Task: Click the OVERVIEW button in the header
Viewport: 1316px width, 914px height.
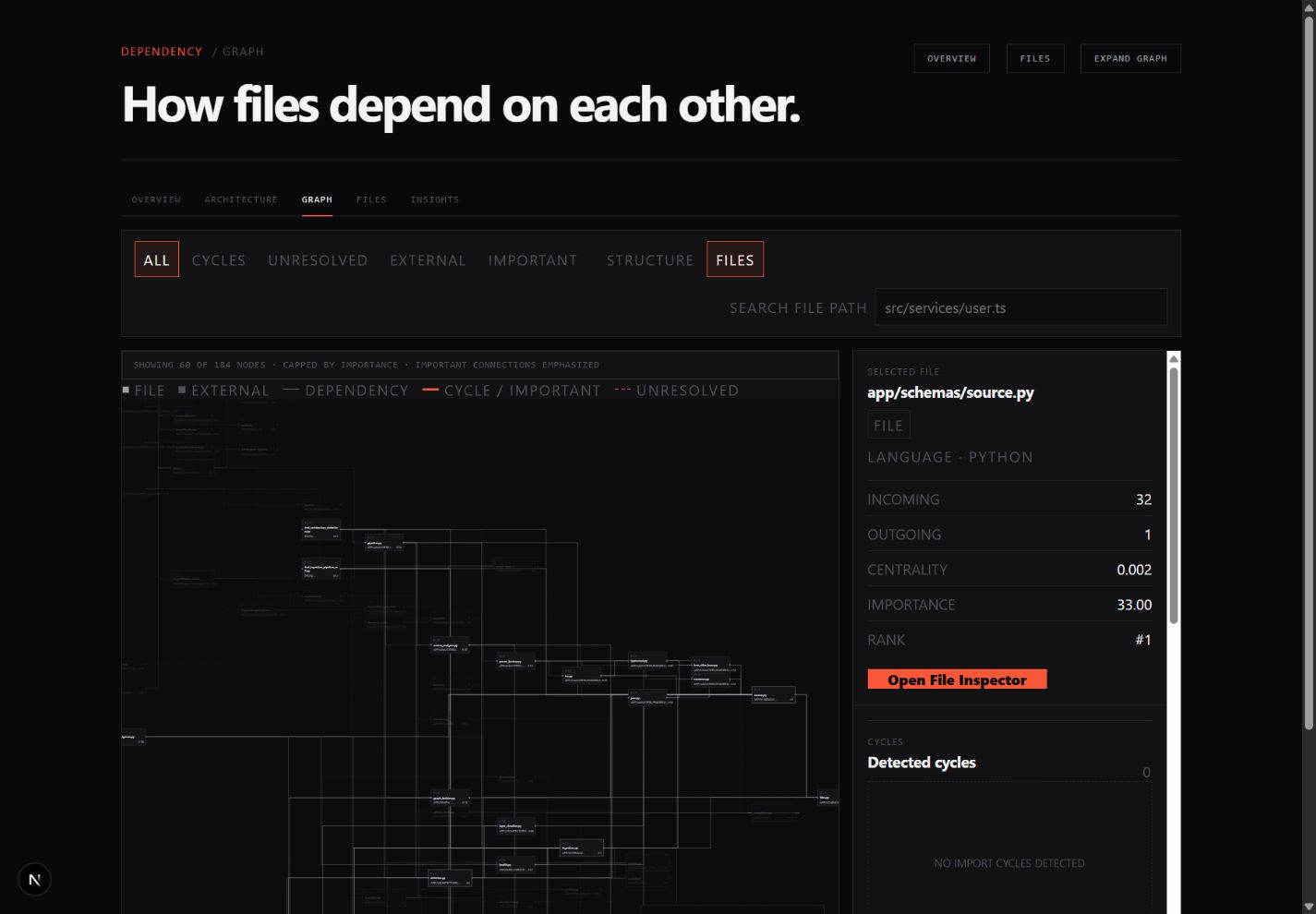Action: (951, 58)
